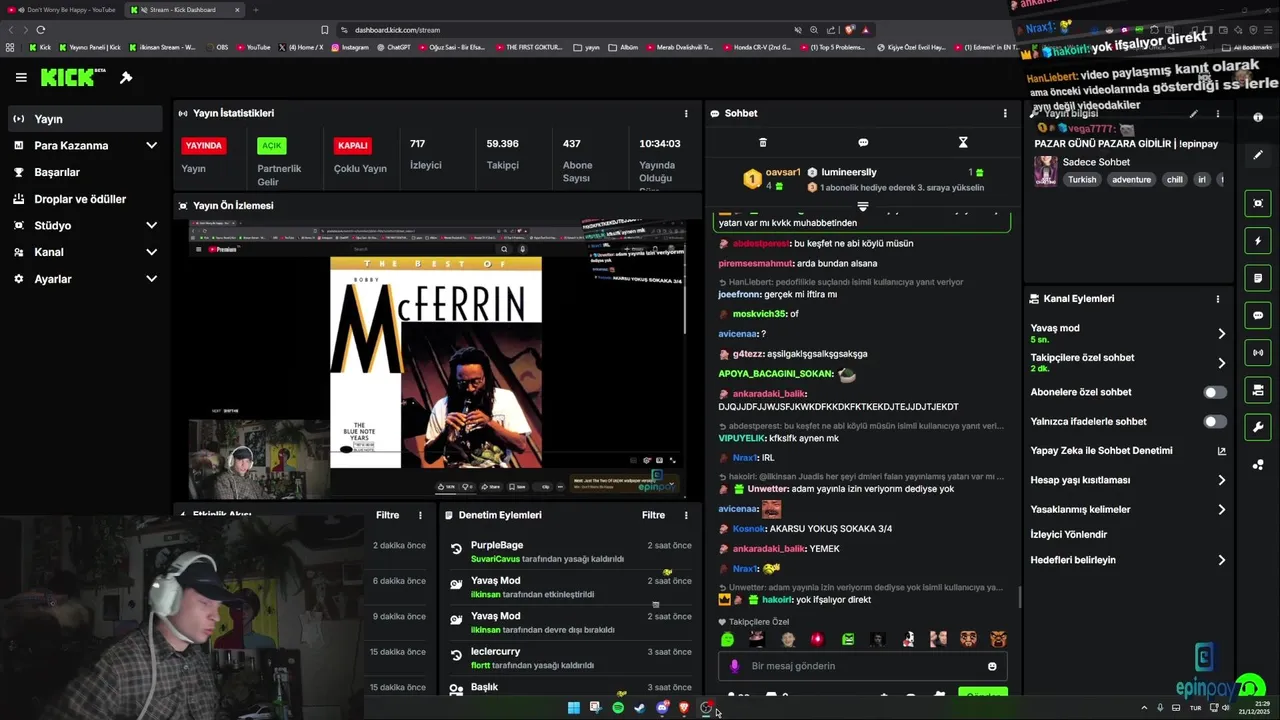Click the red YAYINDA status badge
The image size is (1280, 720).
(203, 145)
